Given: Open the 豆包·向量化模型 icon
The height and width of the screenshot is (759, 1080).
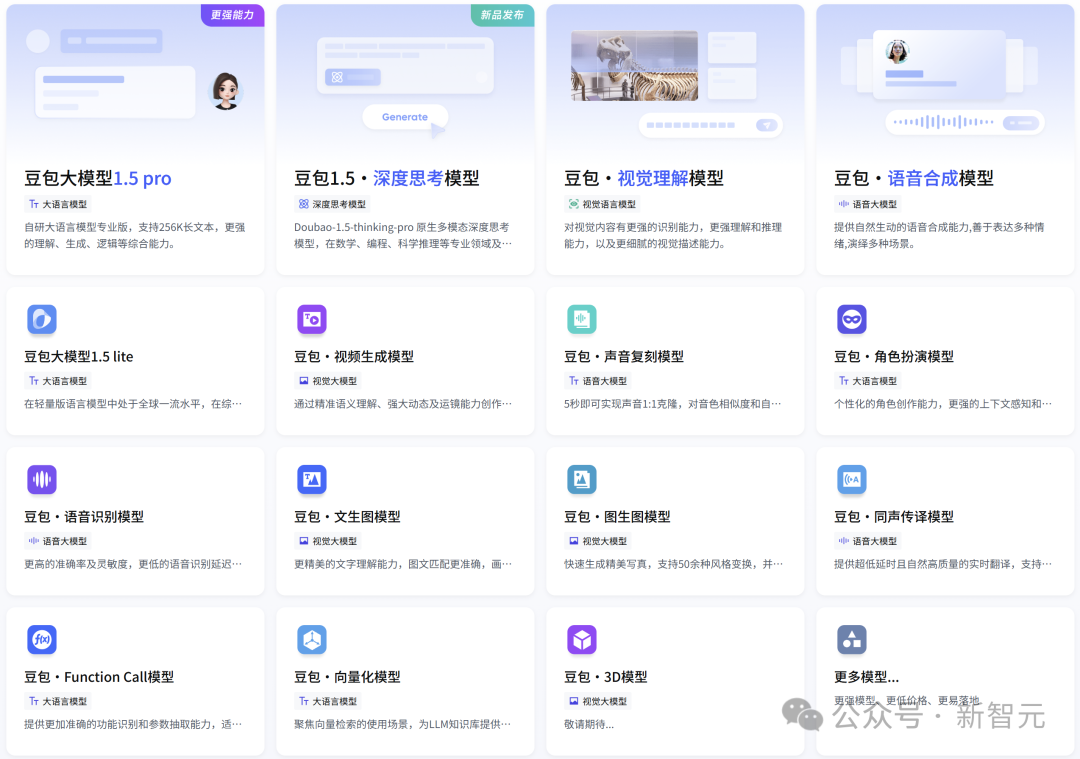Looking at the screenshot, I should pos(312,639).
